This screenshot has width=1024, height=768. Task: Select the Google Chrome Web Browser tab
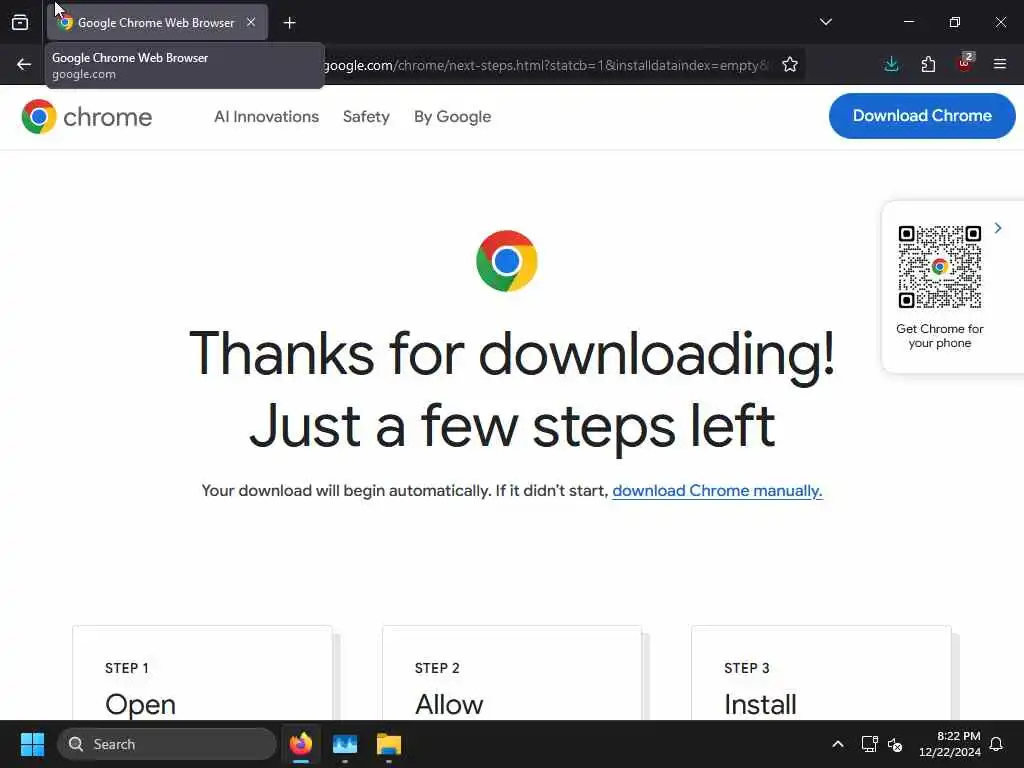(x=157, y=22)
